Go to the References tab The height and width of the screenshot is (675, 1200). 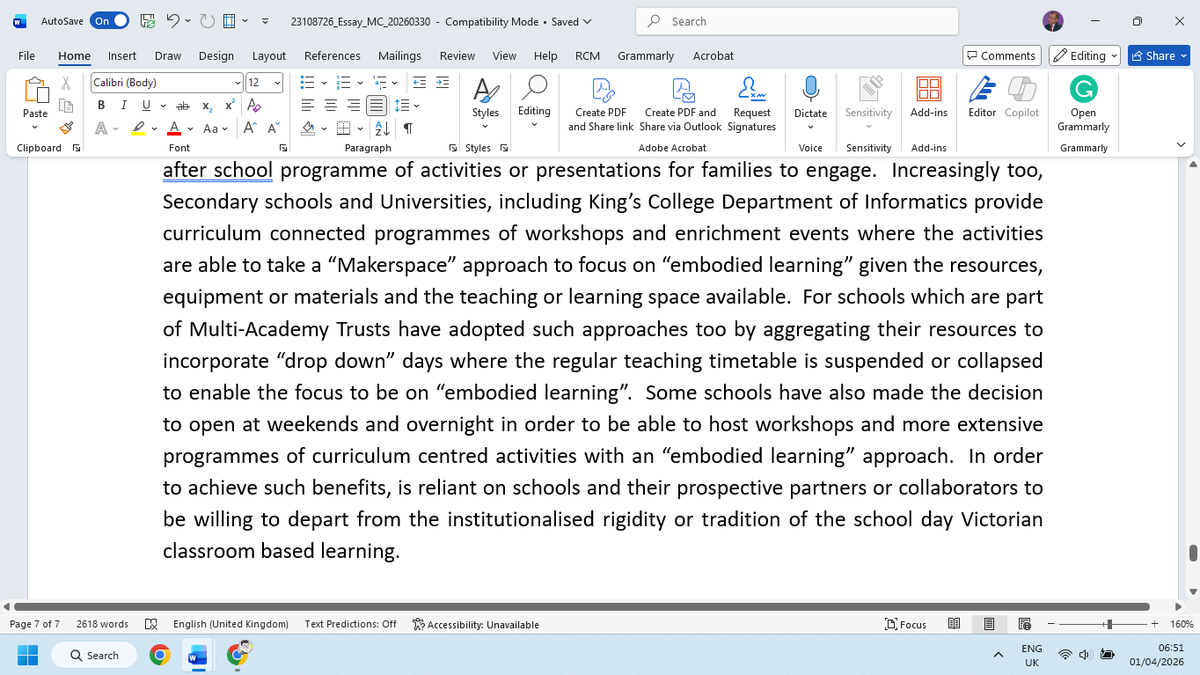click(x=332, y=56)
